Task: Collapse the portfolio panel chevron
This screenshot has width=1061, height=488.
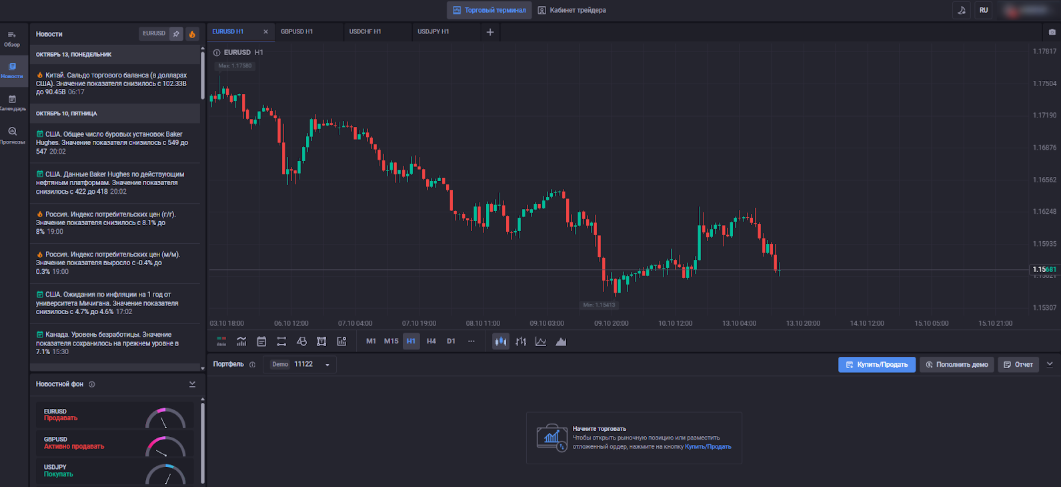Action: coord(1050,364)
